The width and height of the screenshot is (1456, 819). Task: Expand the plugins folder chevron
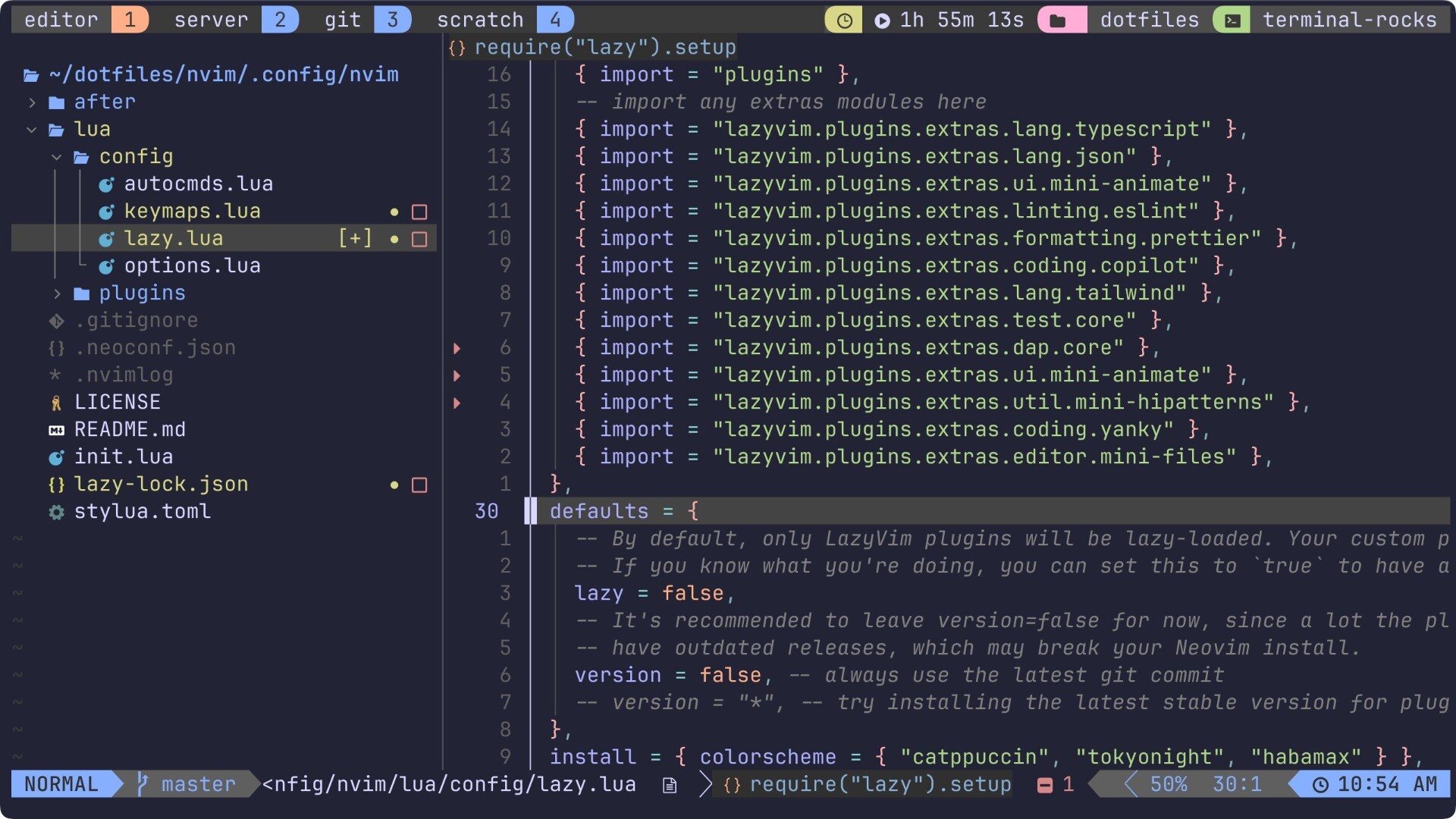tap(57, 293)
